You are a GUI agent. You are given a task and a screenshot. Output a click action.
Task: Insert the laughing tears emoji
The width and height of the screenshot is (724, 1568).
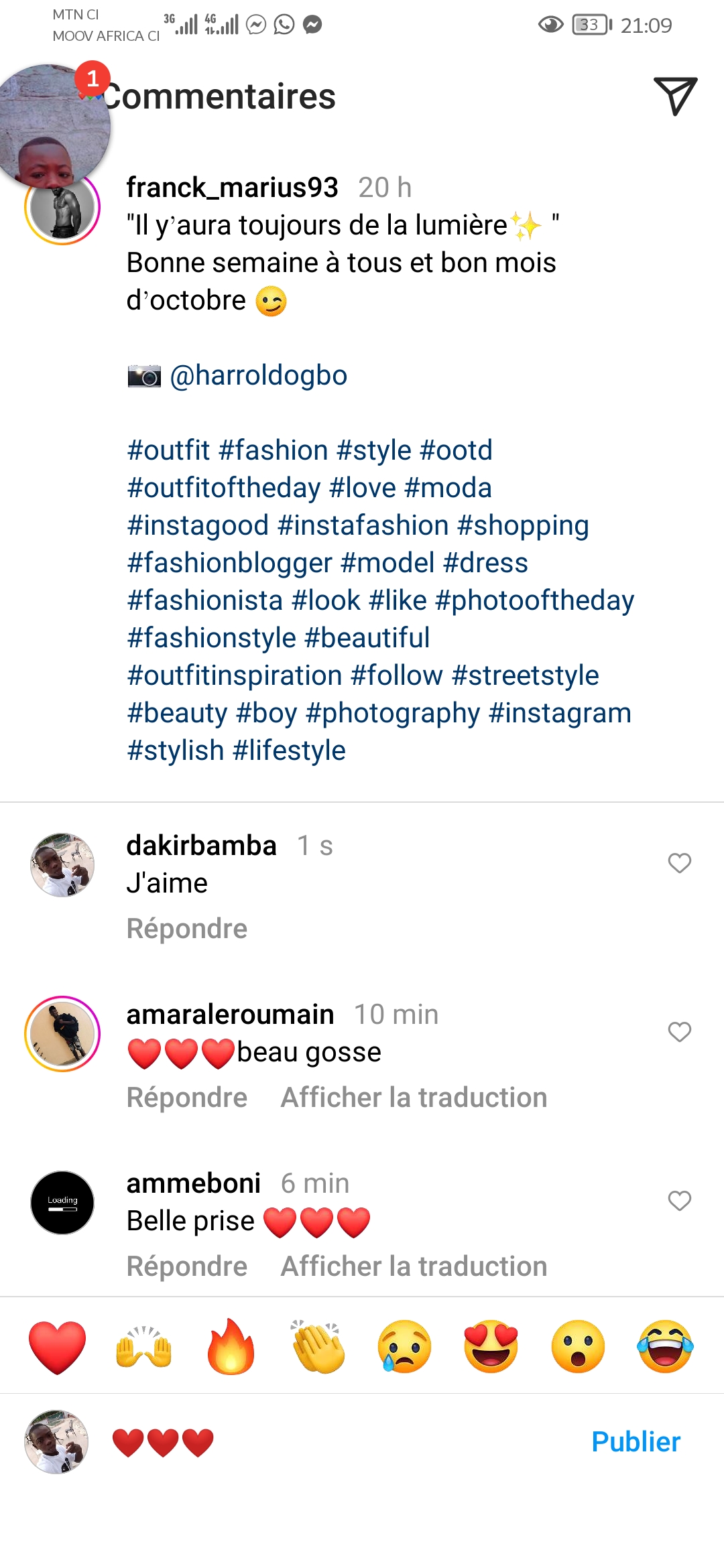click(665, 1347)
